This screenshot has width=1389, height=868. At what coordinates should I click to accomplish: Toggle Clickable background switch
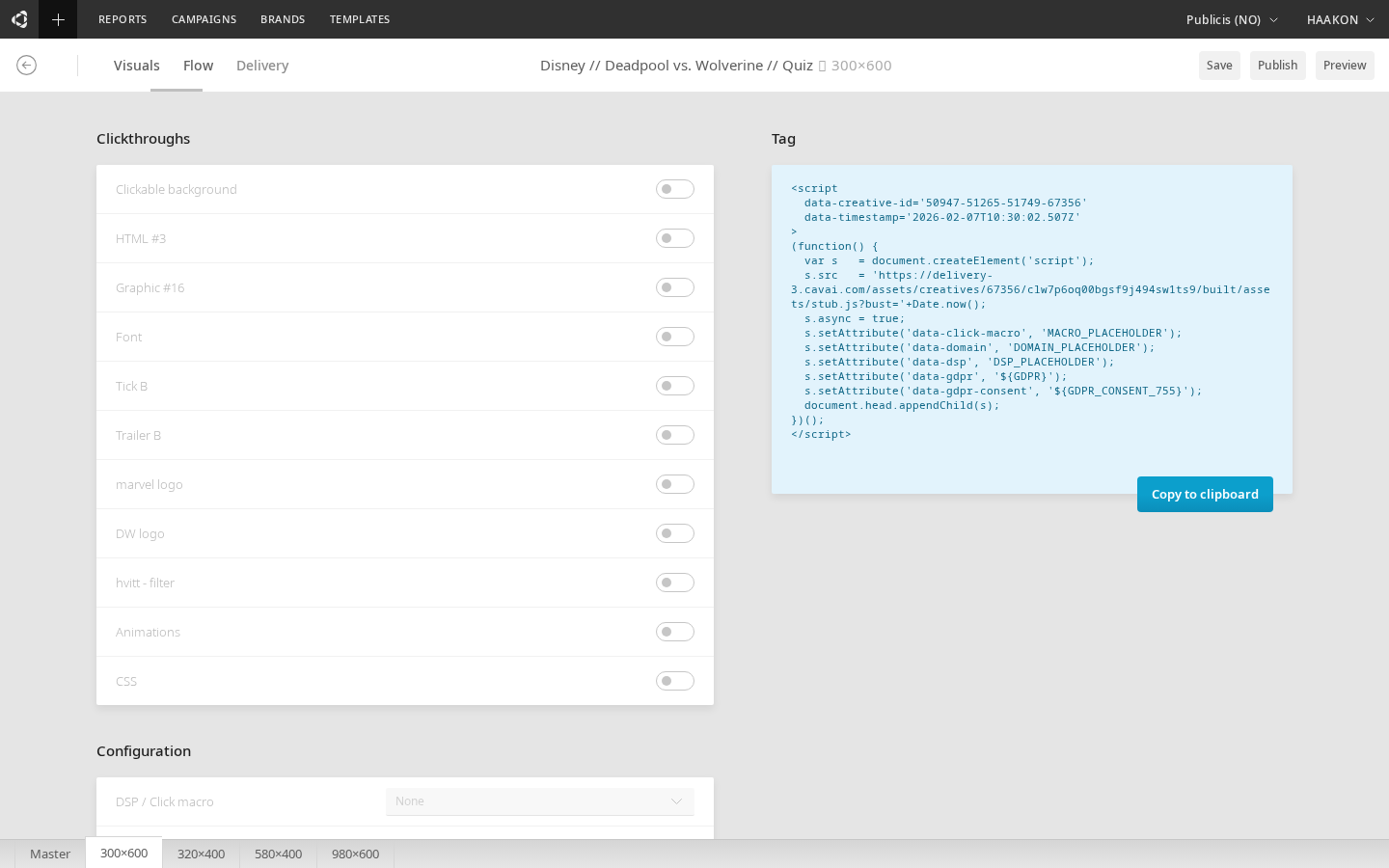pyautogui.click(x=674, y=189)
